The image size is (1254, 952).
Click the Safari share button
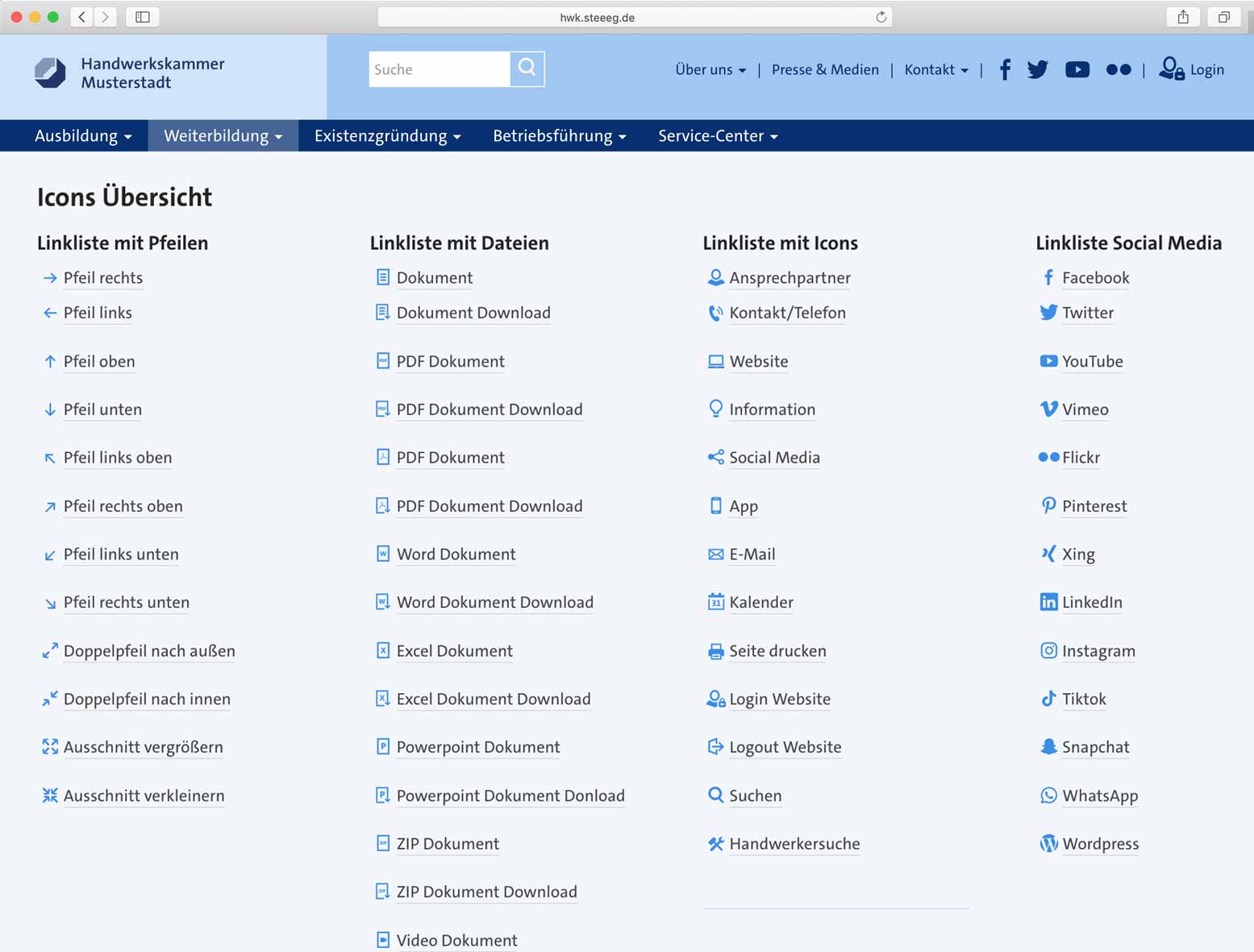coord(1182,17)
